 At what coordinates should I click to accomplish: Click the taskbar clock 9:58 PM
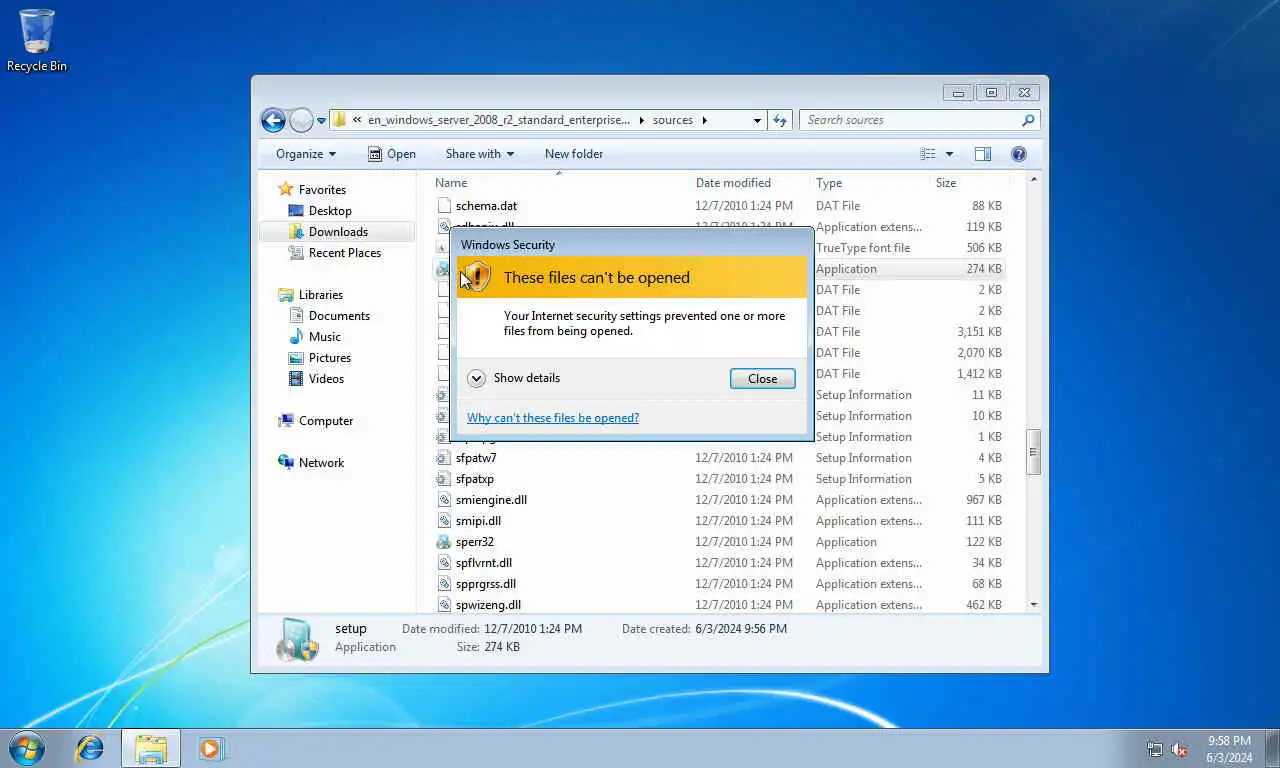click(1229, 741)
